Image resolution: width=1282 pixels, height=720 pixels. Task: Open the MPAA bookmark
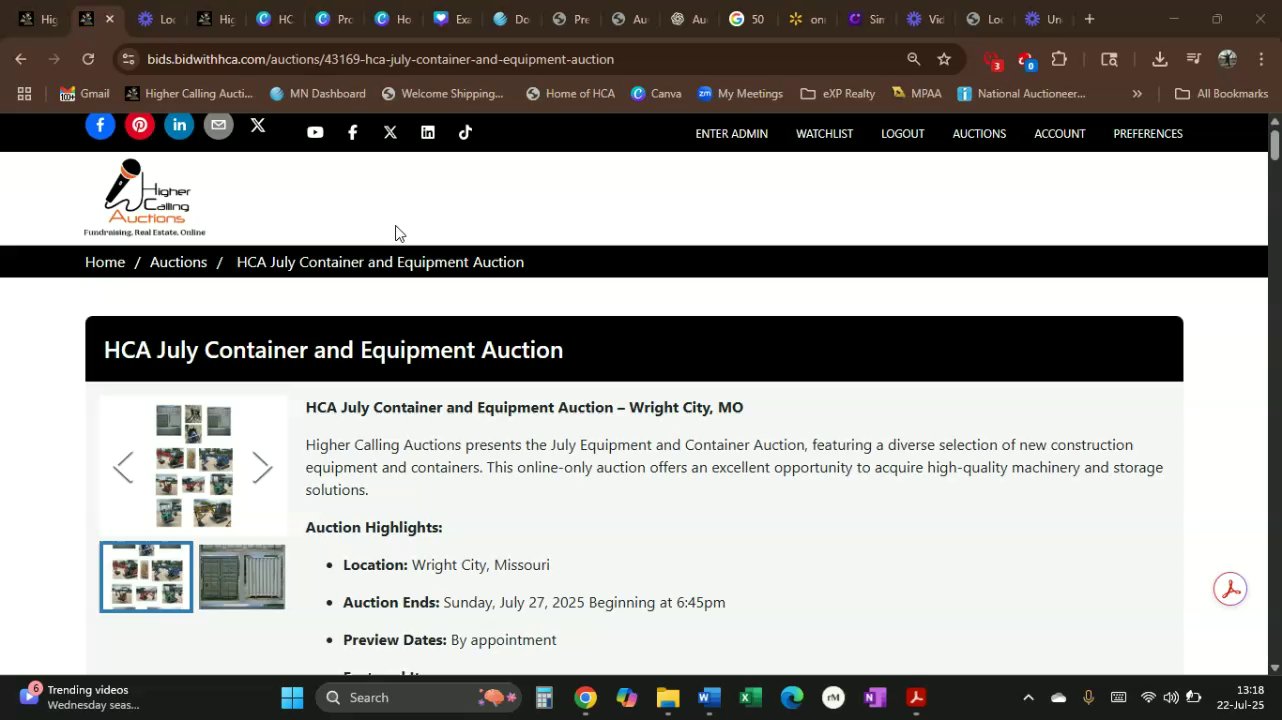point(916,93)
